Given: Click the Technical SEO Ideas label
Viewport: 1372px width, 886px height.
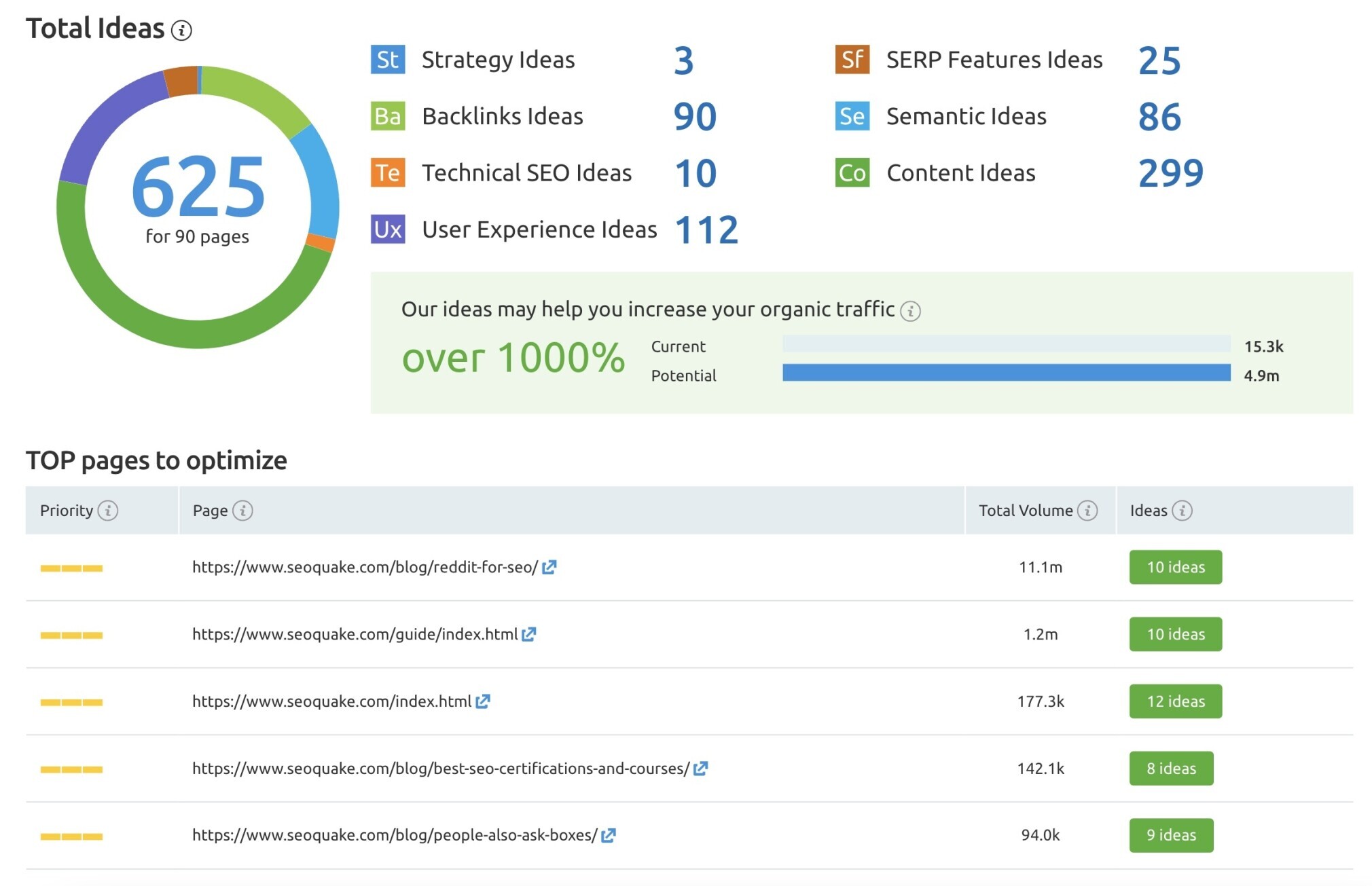Looking at the screenshot, I should pyautogui.click(x=526, y=173).
